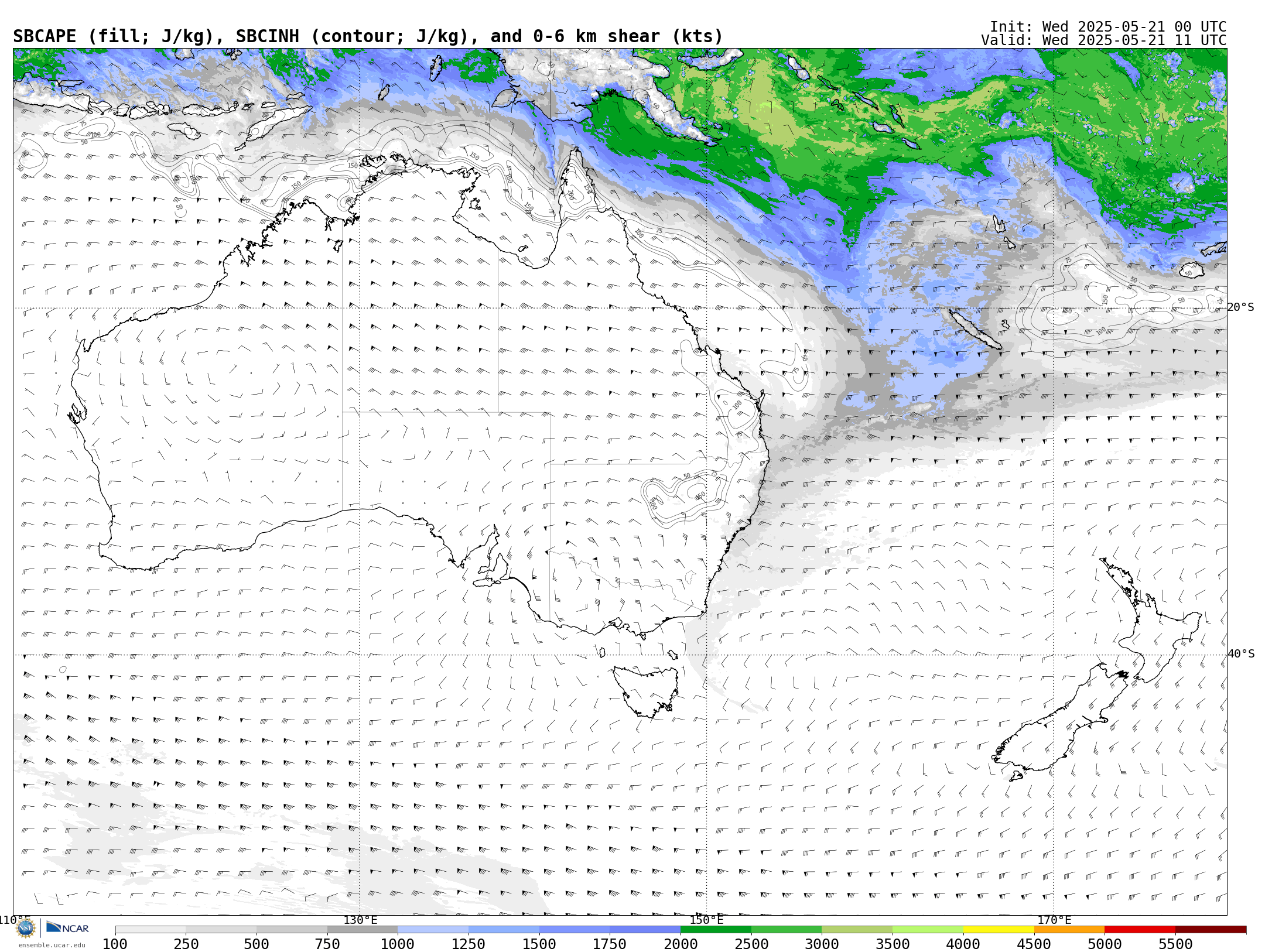Select the Init: Wed 2025-05-21 00 UTC text
Viewport: 1265px width, 952px height.
click(x=1108, y=27)
